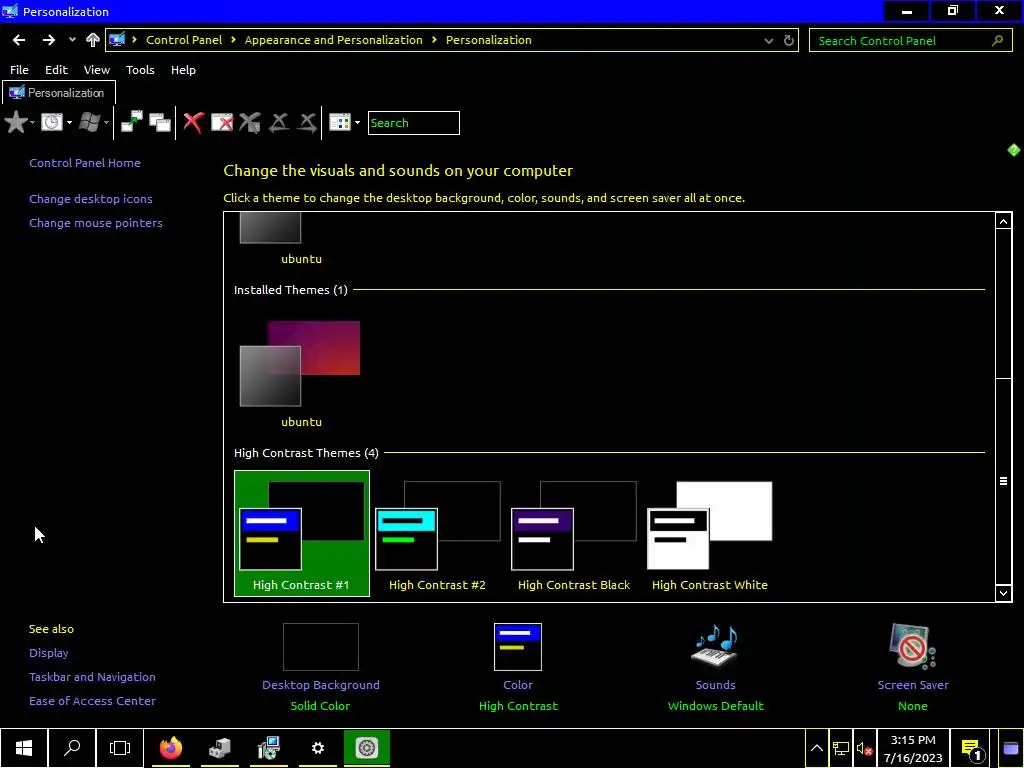This screenshot has width=1024, height=768.
Task: Open the Tools menu
Action: tap(140, 70)
